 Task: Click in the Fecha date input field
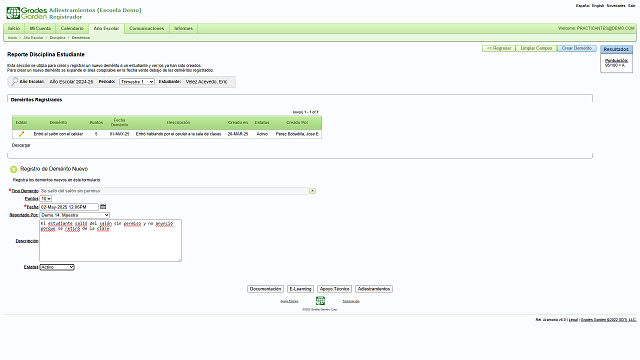pyautogui.click(x=69, y=207)
